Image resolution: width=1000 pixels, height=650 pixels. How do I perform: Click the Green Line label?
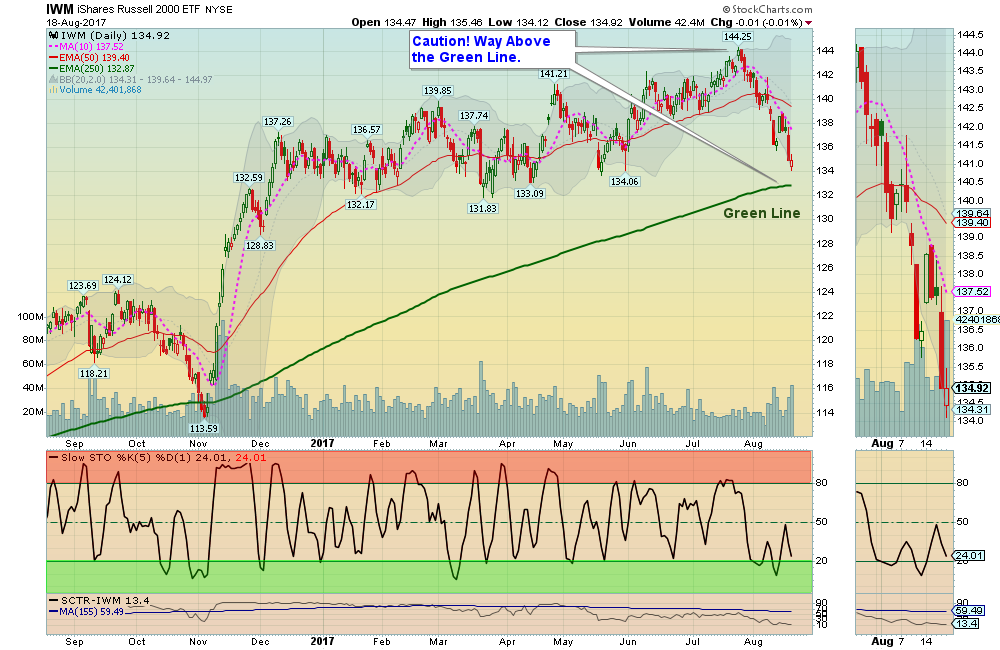tap(761, 213)
